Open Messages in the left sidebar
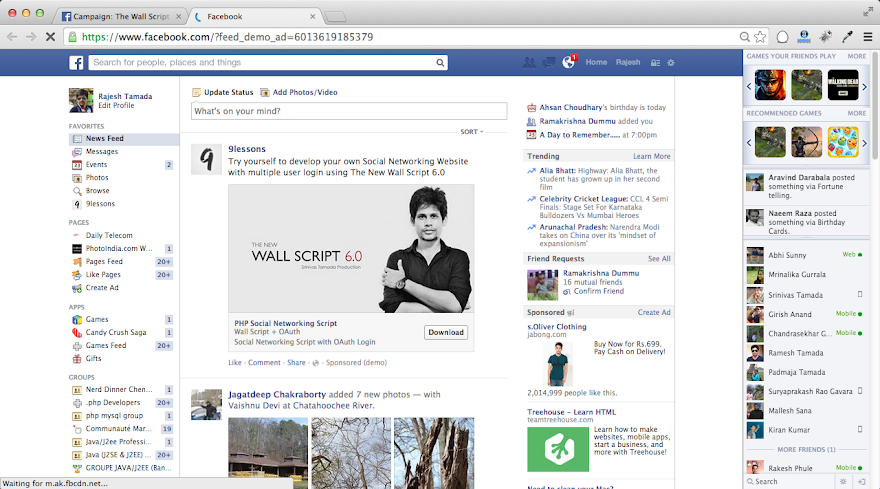Viewport: 880px width, 489px height. click(102, 152)
